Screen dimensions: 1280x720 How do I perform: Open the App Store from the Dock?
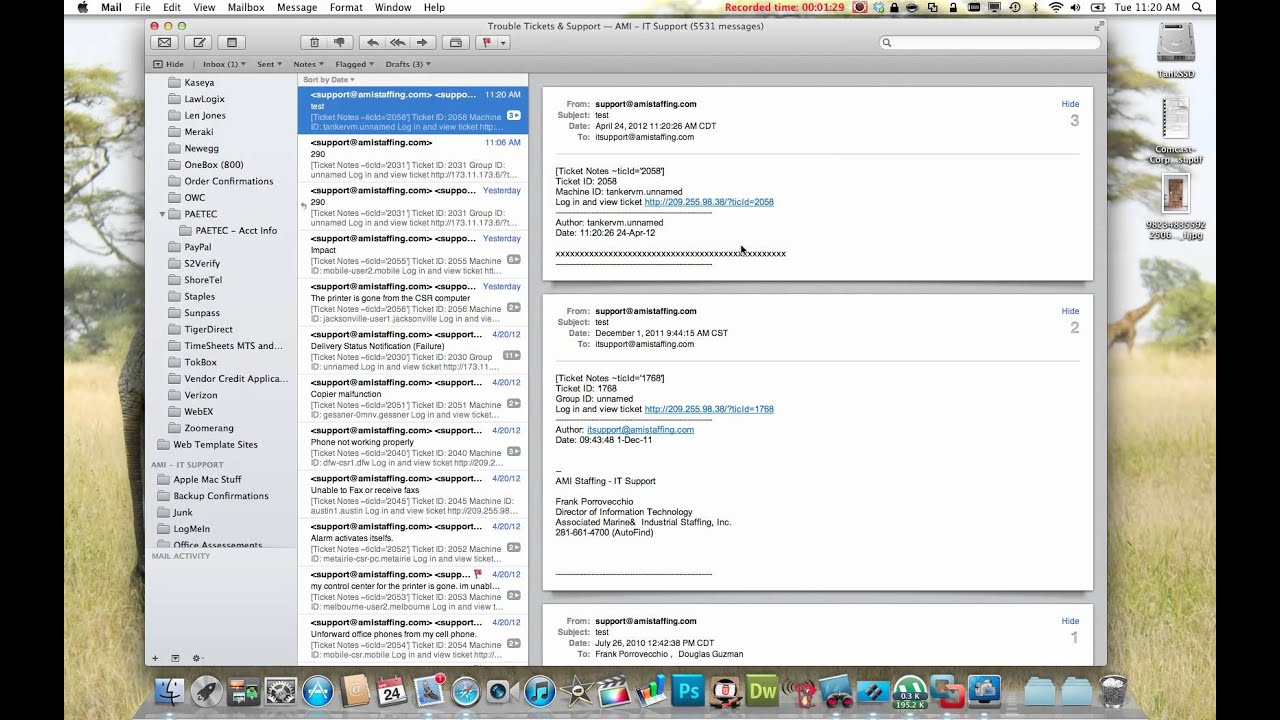318,691
